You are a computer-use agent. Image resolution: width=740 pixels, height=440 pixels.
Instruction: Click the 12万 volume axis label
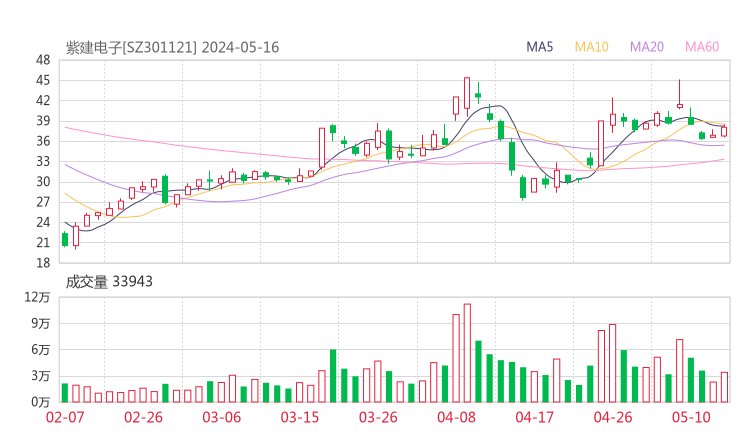(x=37, y=297)
